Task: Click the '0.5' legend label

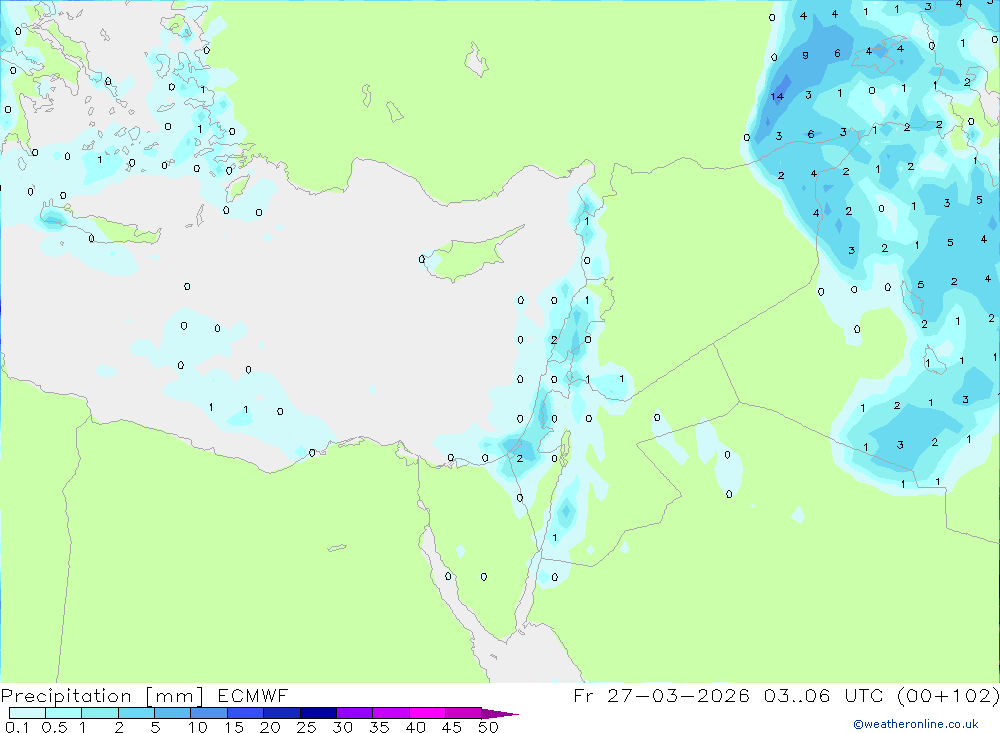Action: point(54,727)
